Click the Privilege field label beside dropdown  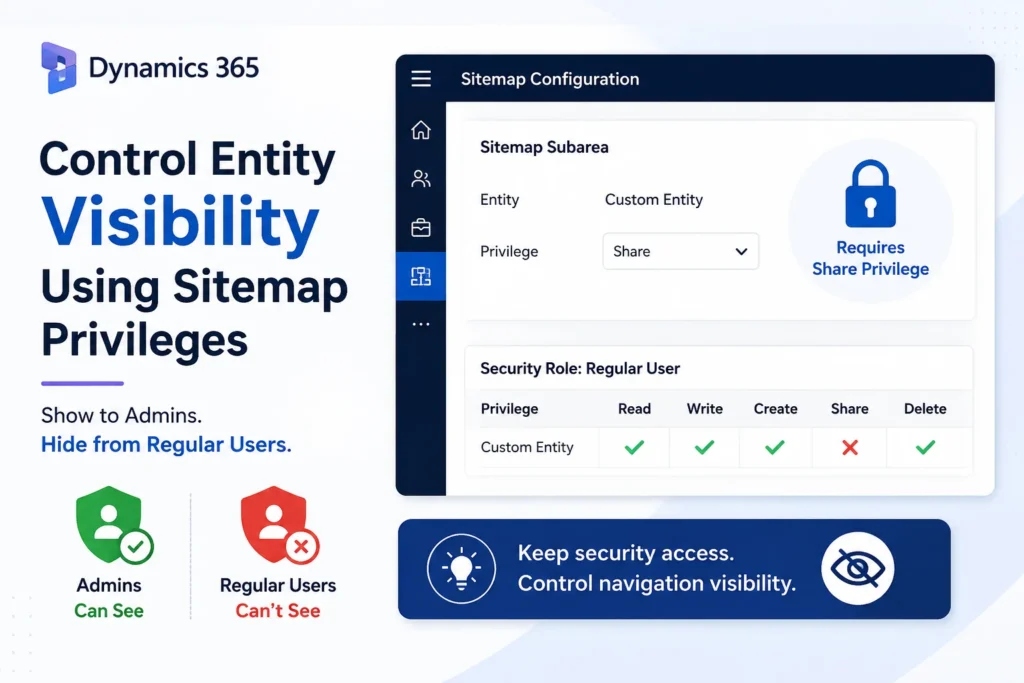click(x=509, y=251)
